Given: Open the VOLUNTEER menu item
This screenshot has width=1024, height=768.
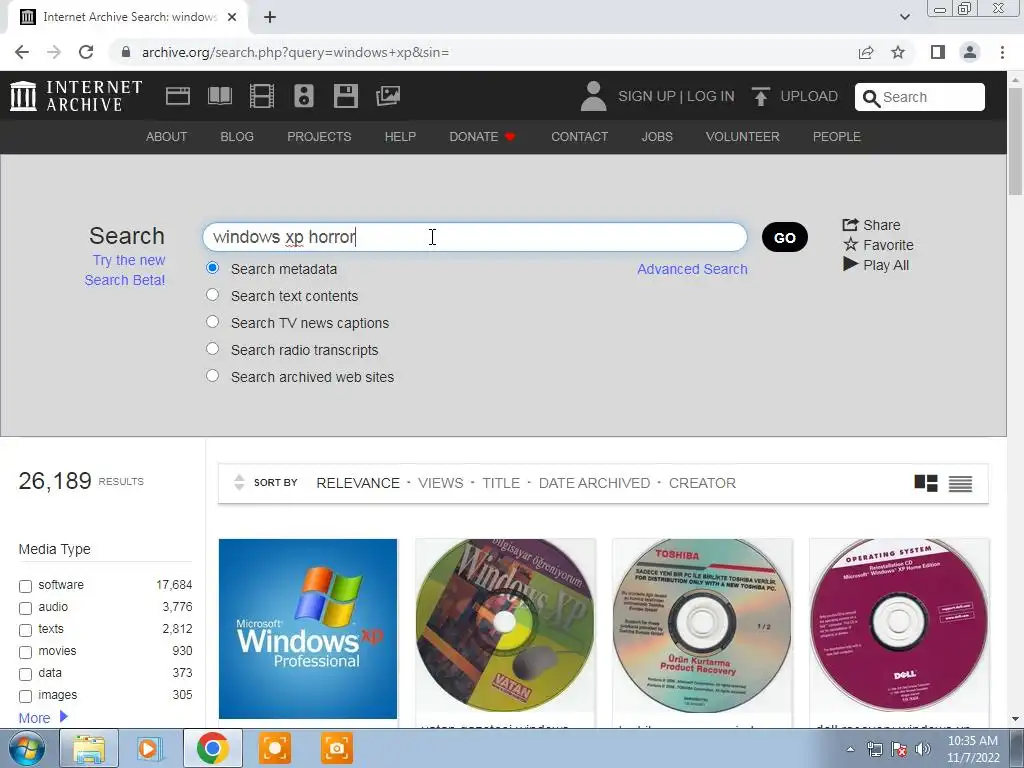Looking at the screenshot, I should (743, 136).
